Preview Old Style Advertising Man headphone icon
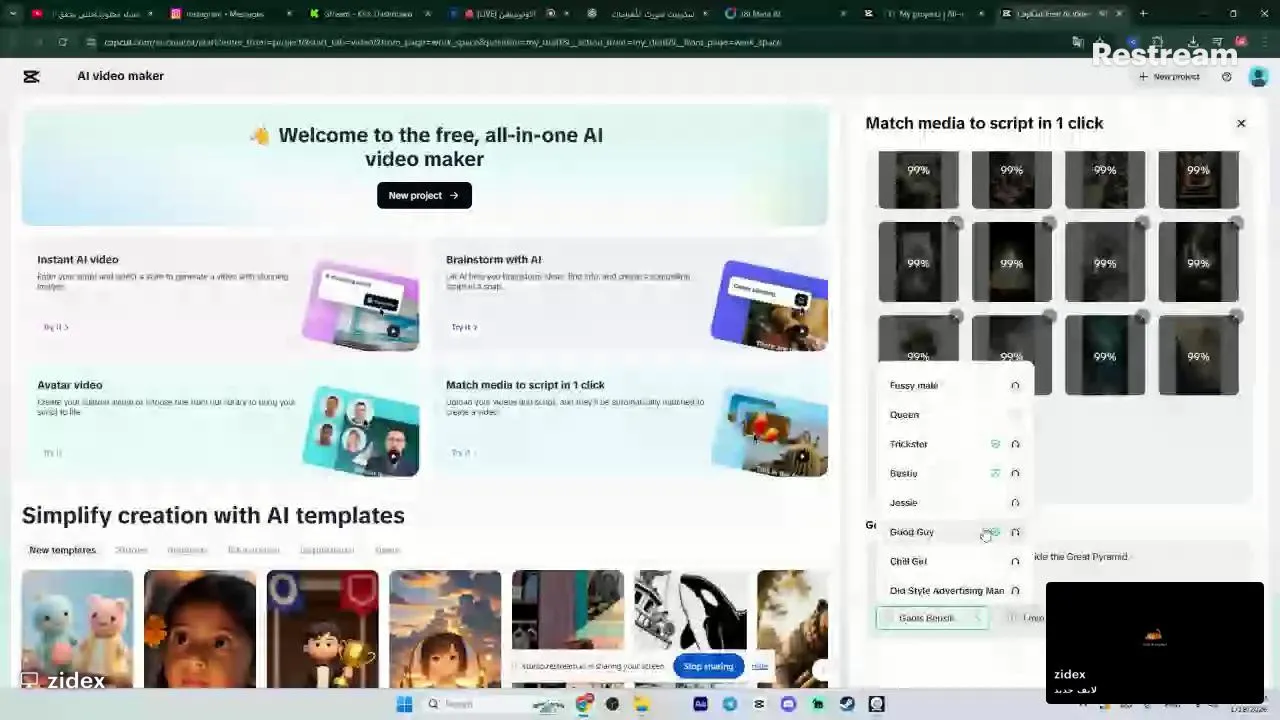The width and height of the screenshot is (1280, 720). [1015, 590]
